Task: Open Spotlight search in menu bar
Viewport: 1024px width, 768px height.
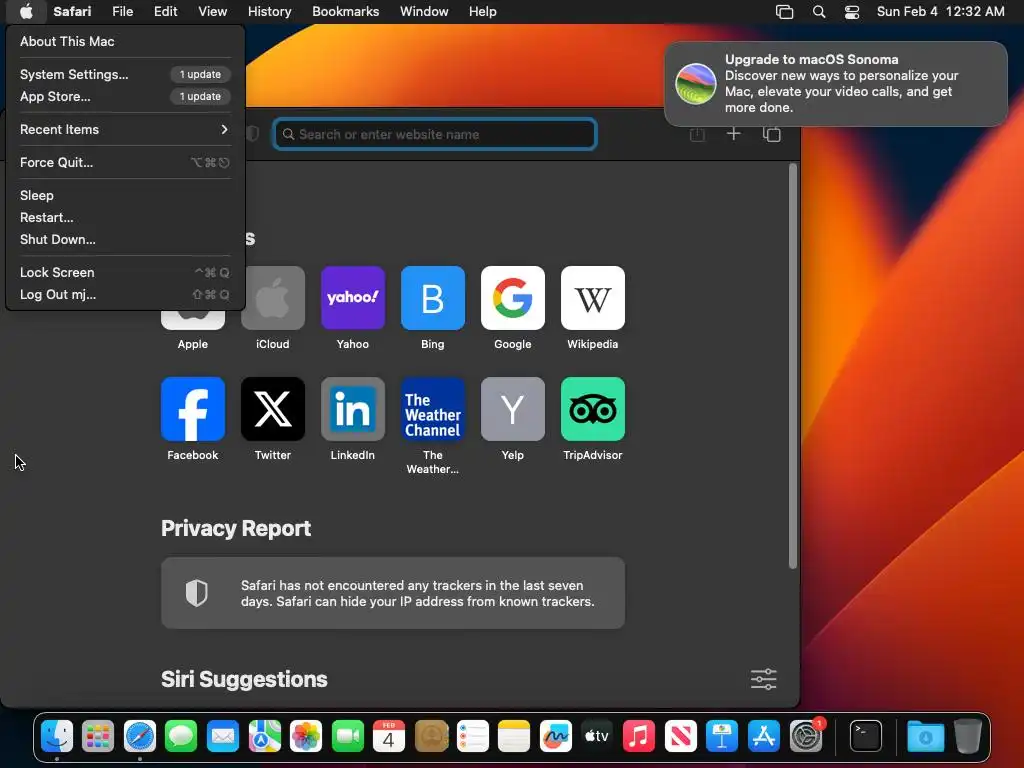Action: pos(819,12)
